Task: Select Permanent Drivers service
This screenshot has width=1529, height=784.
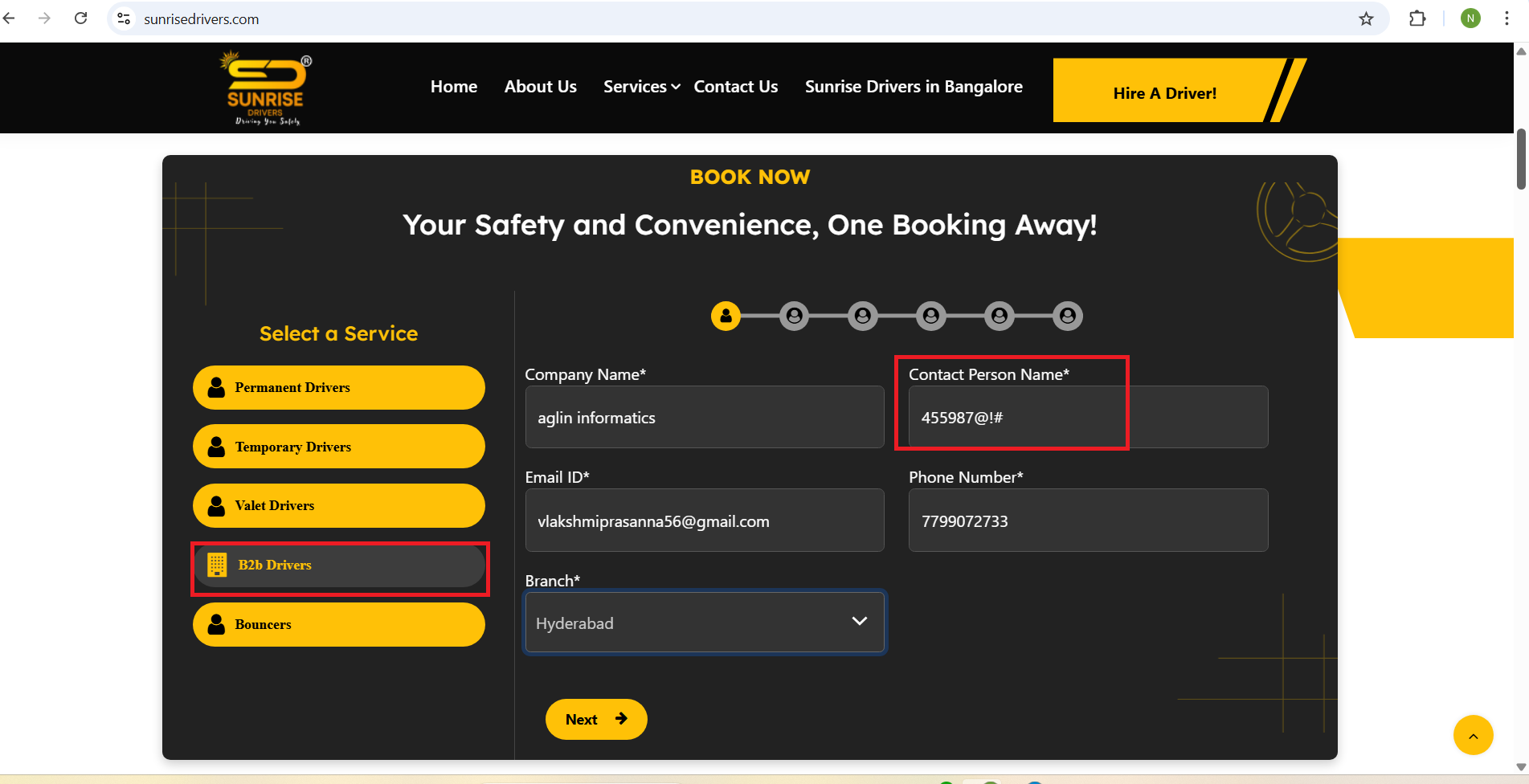Action: (338, 387)
